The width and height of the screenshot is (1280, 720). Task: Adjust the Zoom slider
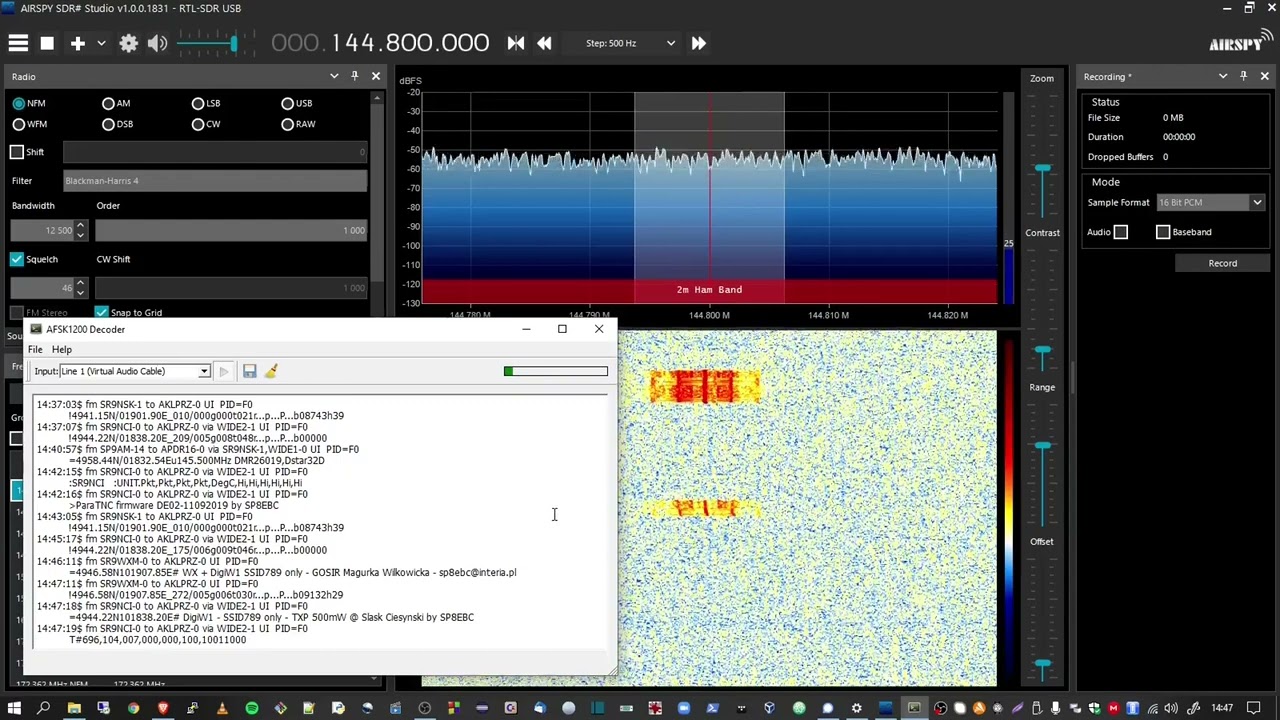point(1043,169)
